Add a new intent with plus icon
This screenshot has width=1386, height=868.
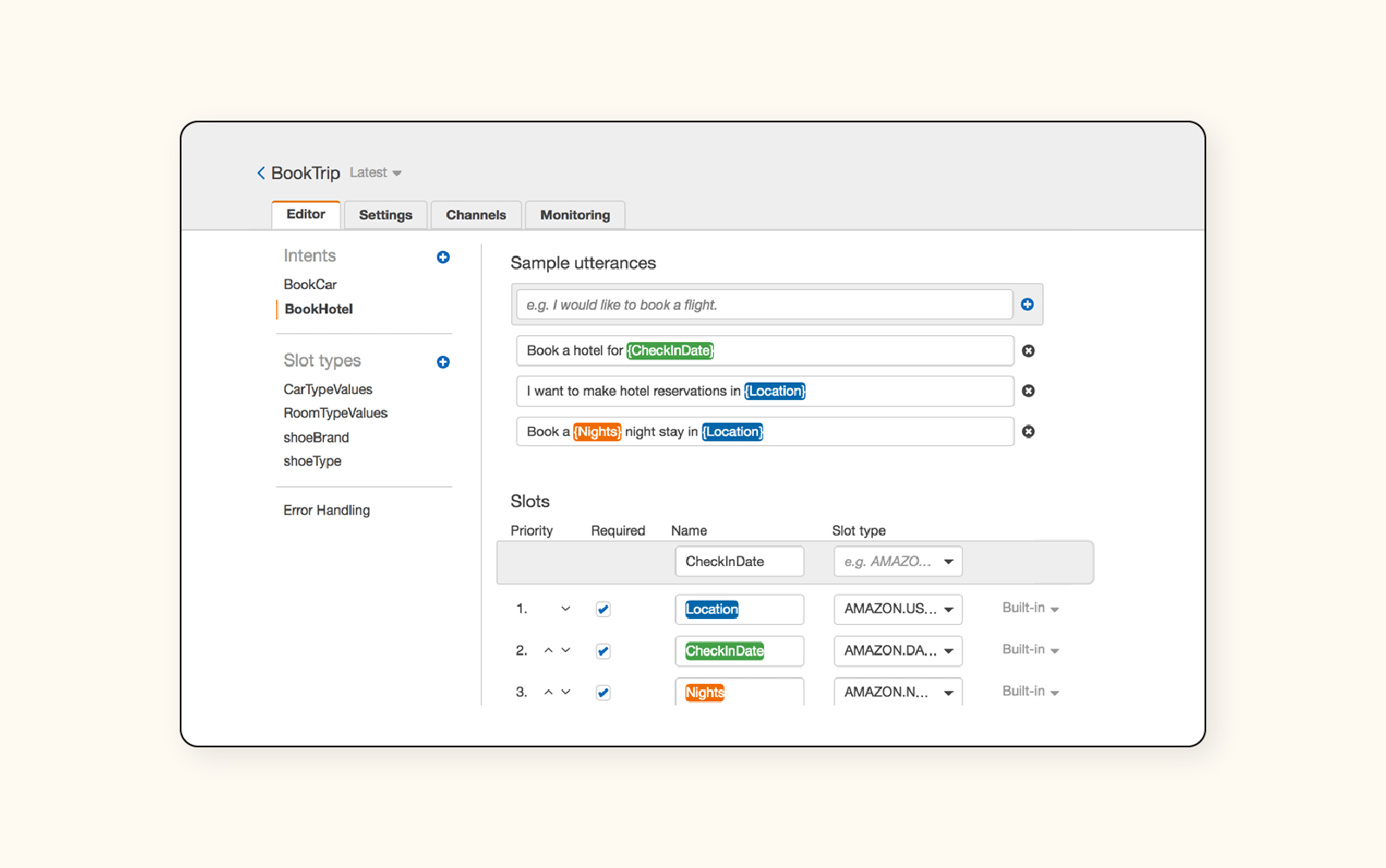[x=443, y=257]
